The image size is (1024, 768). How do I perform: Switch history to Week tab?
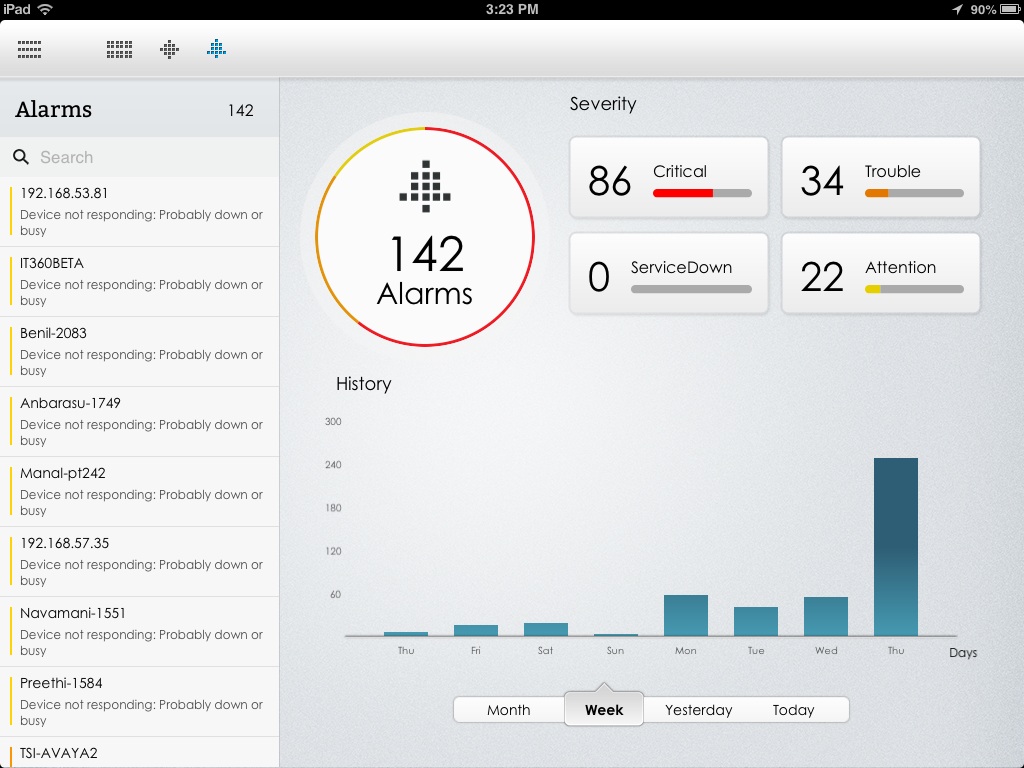pos(604,710)
